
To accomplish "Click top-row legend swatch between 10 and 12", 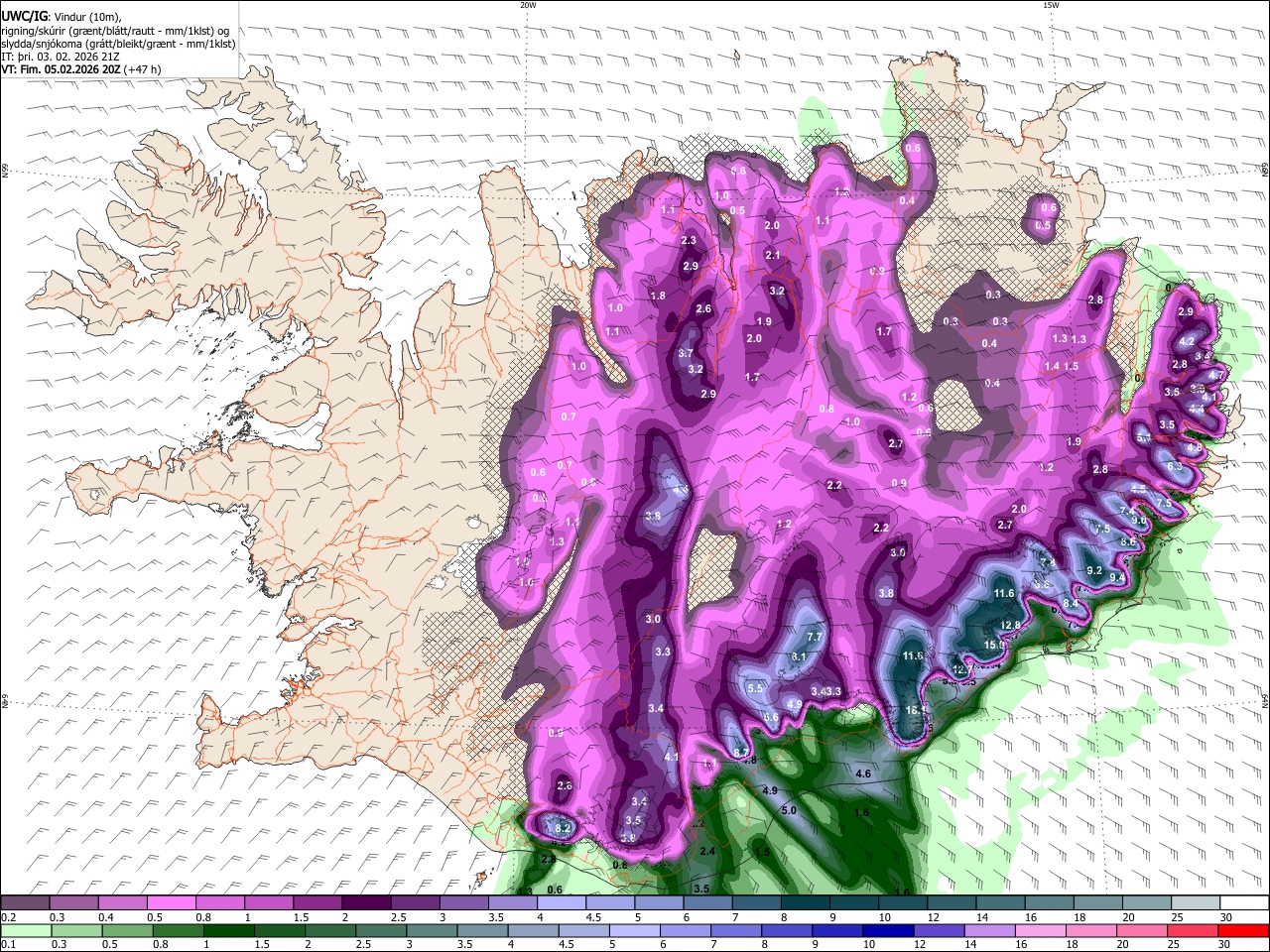I will tap(903, 903).
